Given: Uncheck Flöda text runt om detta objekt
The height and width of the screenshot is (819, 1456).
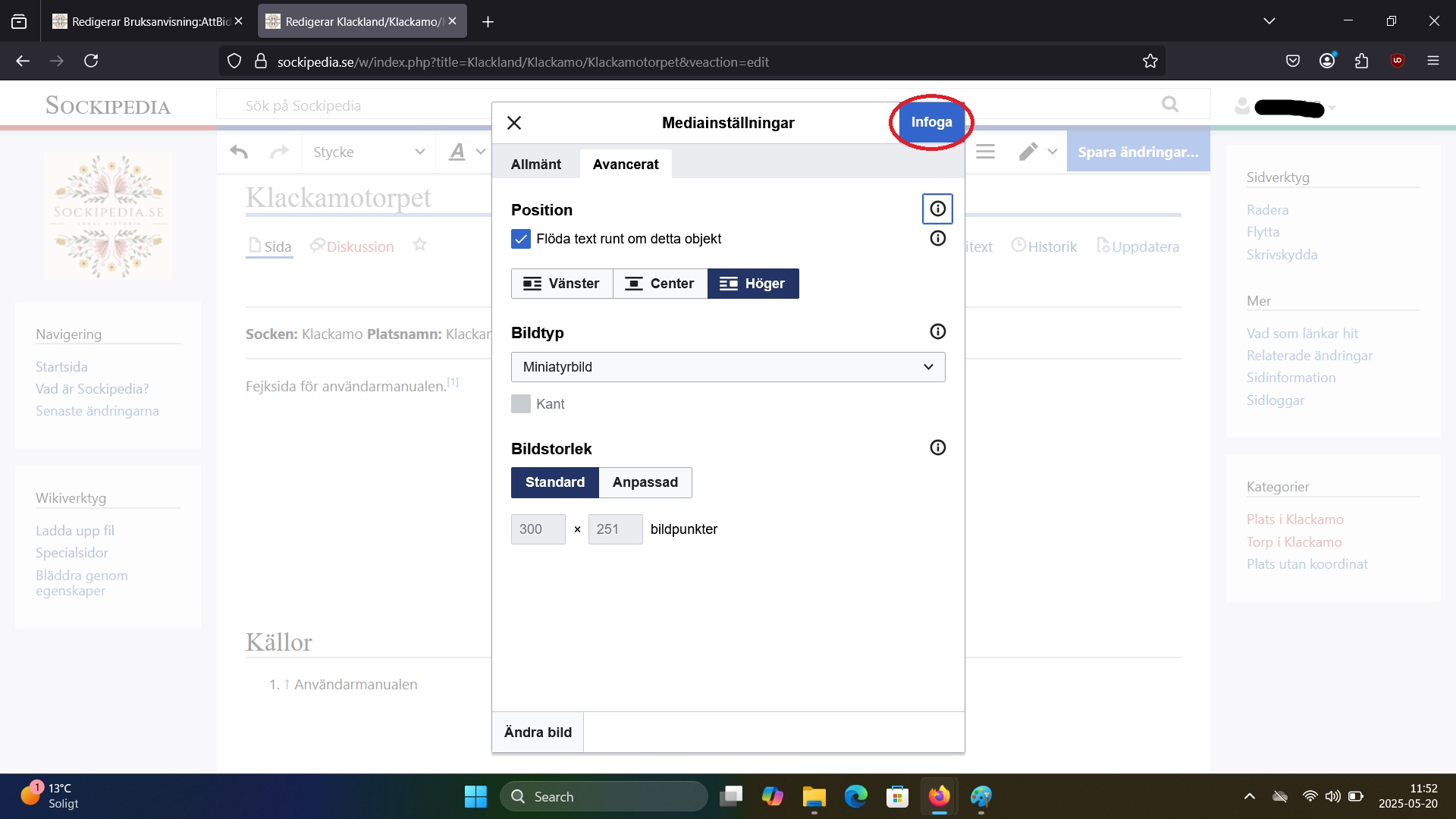Looking at the screenshot, I should [x=521, y=239].
